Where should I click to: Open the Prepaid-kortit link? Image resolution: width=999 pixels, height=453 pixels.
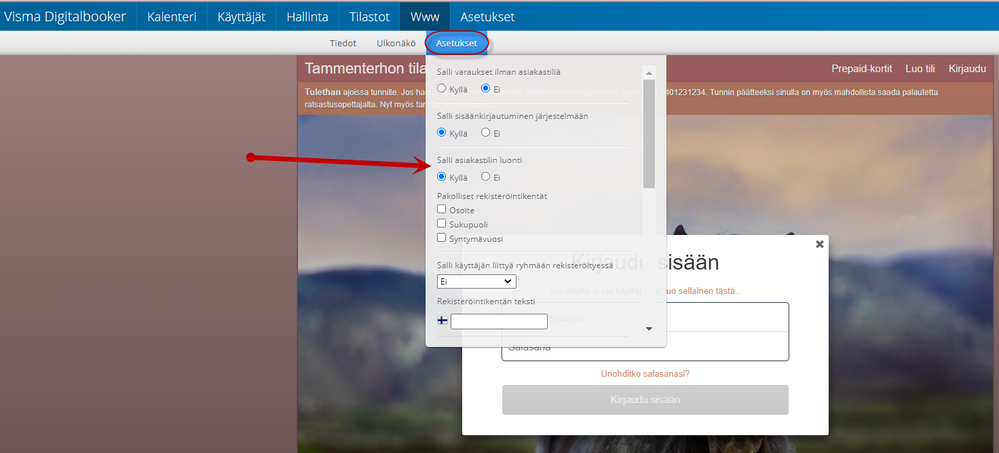[861, 69]
